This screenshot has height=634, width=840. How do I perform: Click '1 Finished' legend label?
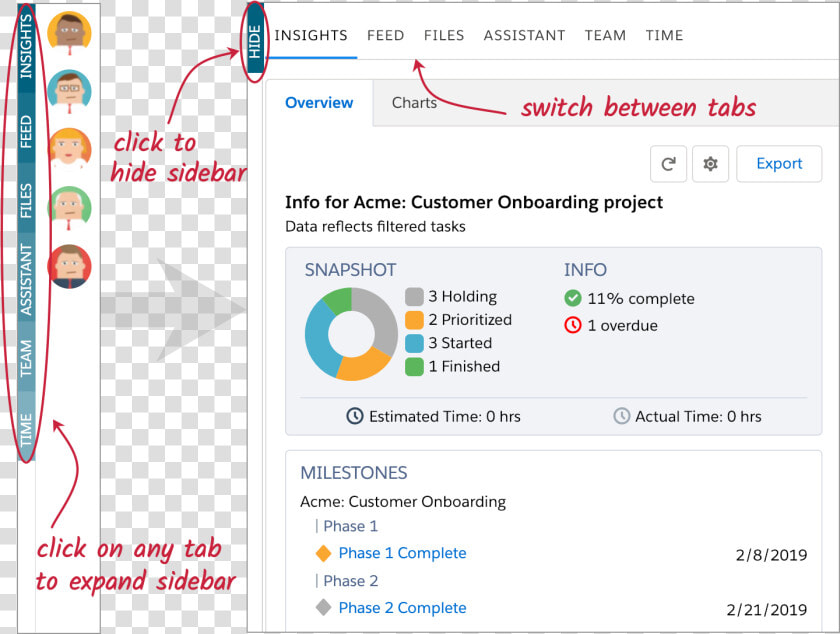464,367
